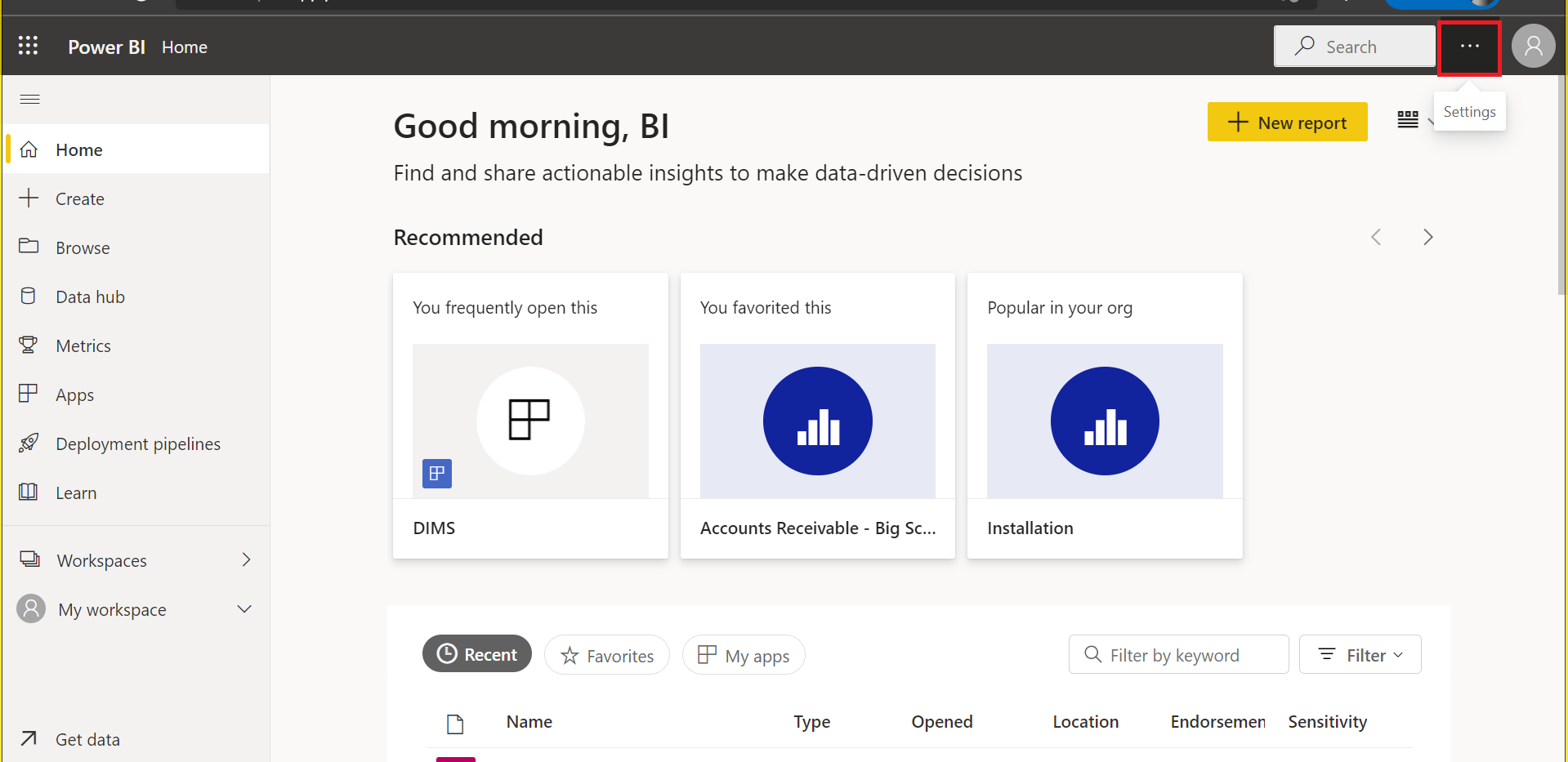Image resolution: width=1568 pixels, height=762 pixels.
Task: Select the My apps tab
Action: (x=744, y=655)
